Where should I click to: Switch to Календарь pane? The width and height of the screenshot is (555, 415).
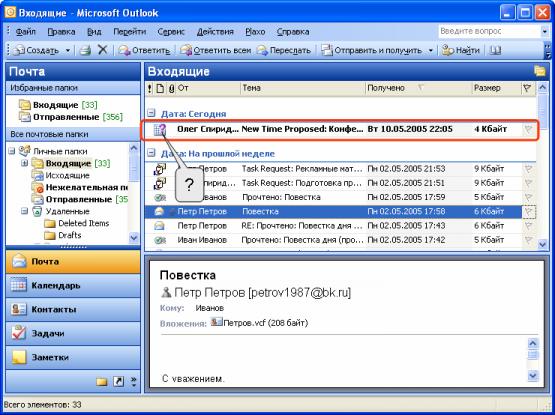[x=73, y=285]
